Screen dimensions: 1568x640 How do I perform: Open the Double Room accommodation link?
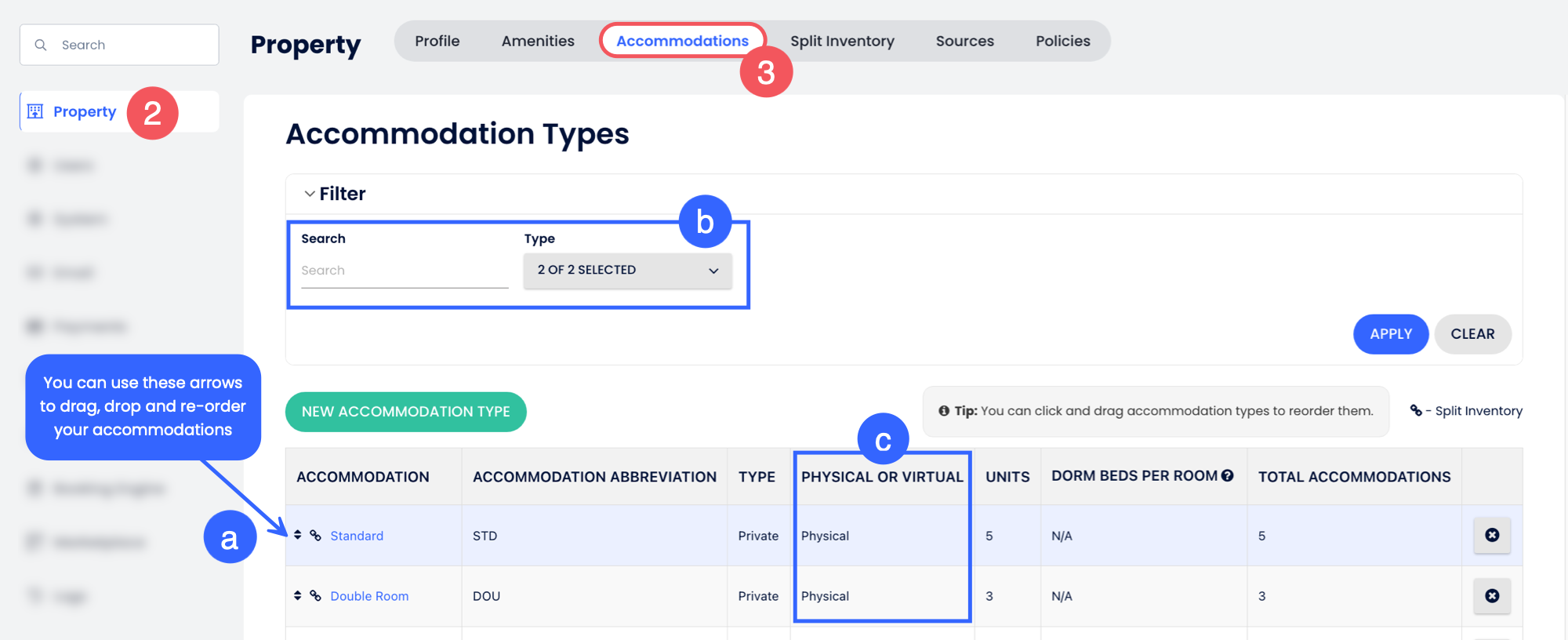pos(369,596)
